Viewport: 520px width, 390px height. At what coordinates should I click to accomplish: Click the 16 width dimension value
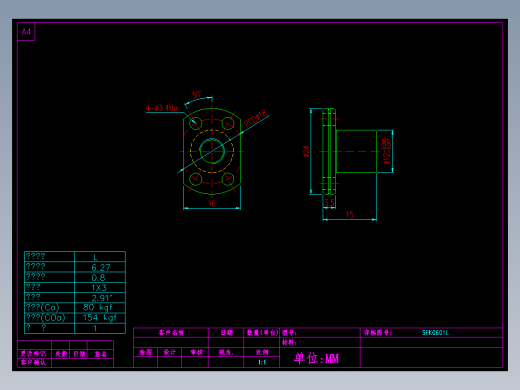pos(212,203)
